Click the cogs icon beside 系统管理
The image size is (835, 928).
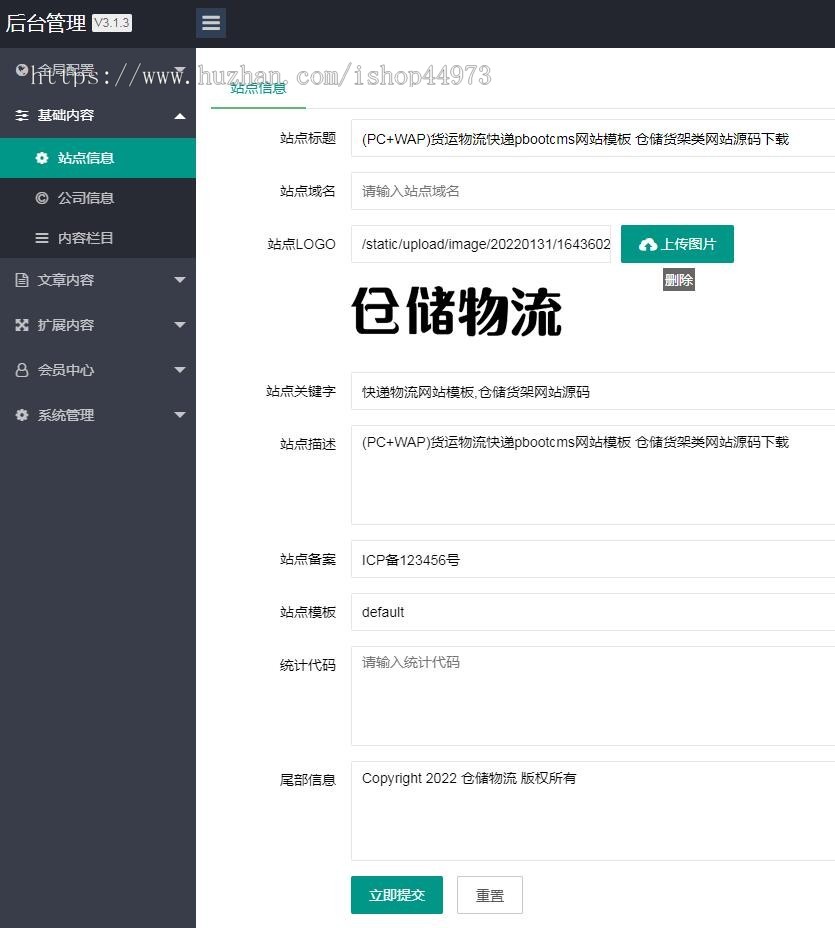click(22, 415)
